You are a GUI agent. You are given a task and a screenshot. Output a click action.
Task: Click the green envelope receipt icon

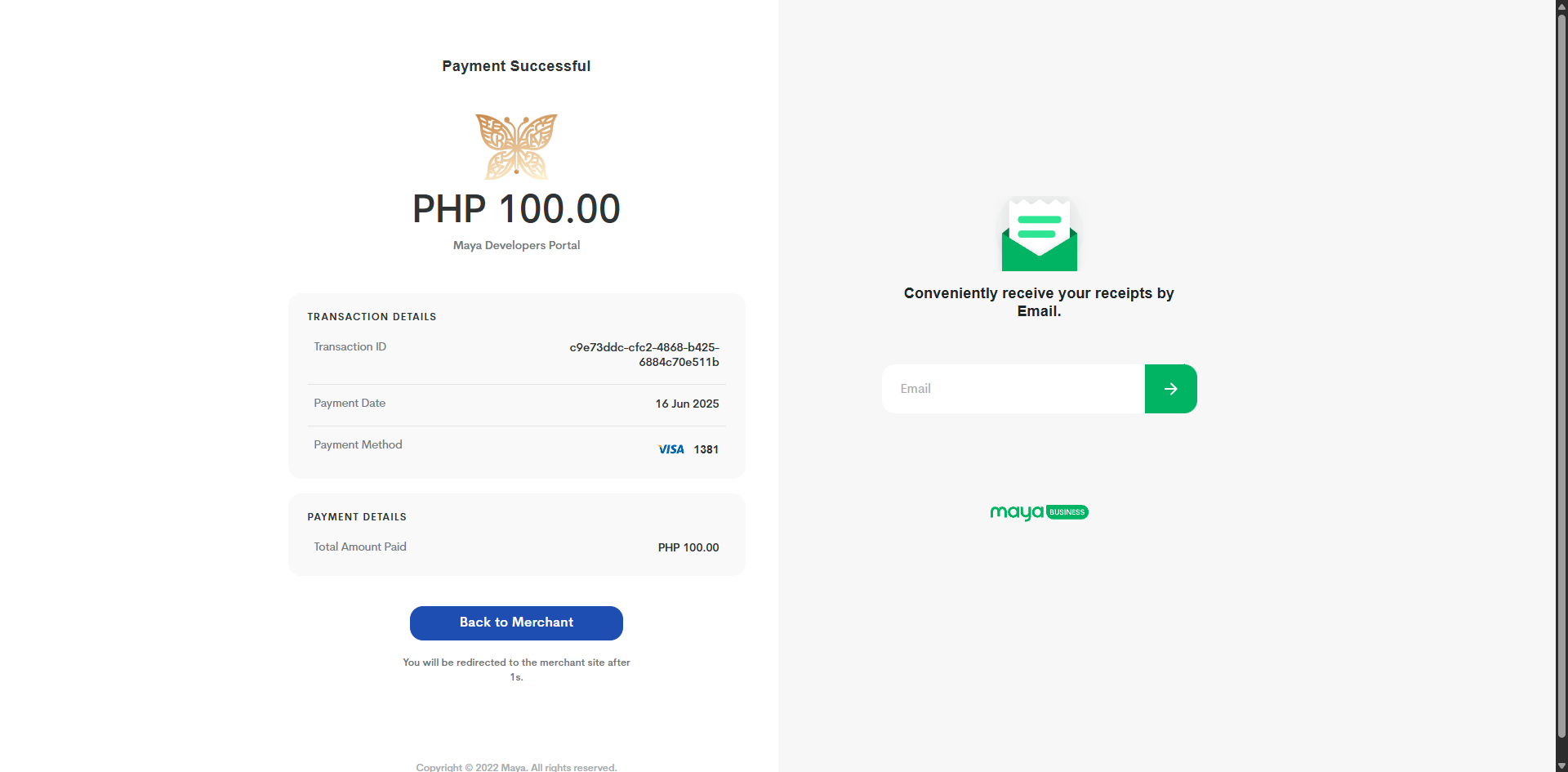click(1039, 234)
